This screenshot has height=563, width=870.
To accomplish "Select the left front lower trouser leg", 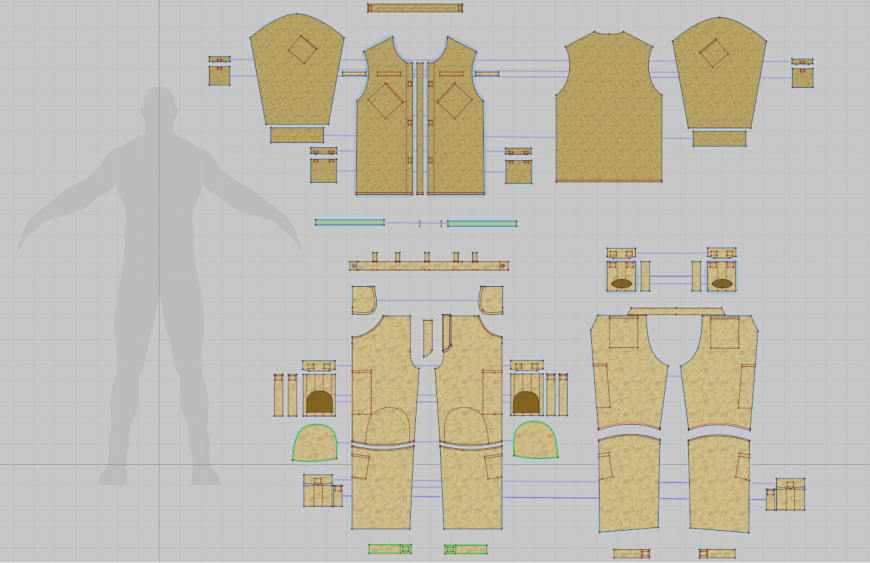I will [383, 488].
